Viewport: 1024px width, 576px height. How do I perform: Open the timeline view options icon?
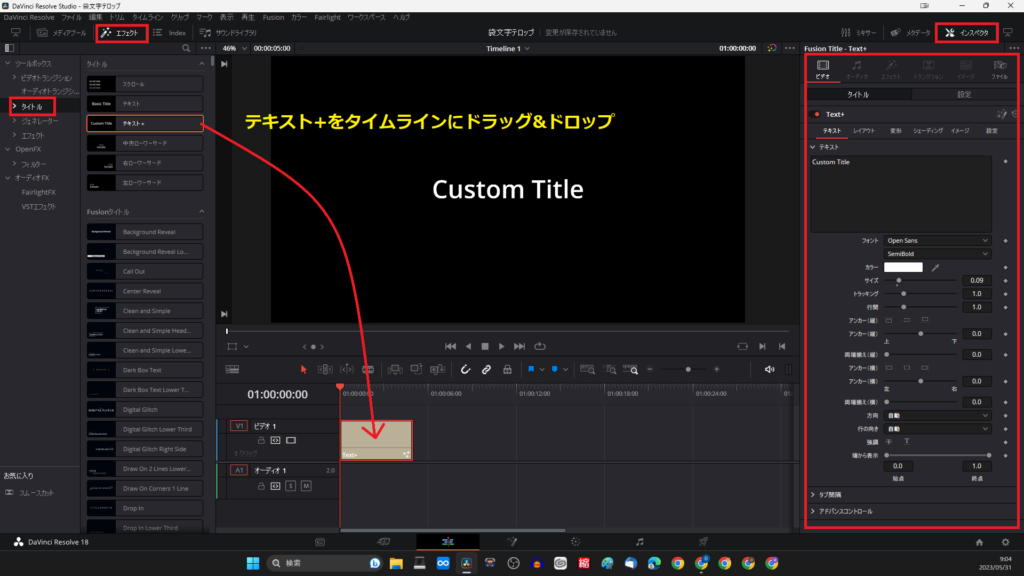[232, 370]
